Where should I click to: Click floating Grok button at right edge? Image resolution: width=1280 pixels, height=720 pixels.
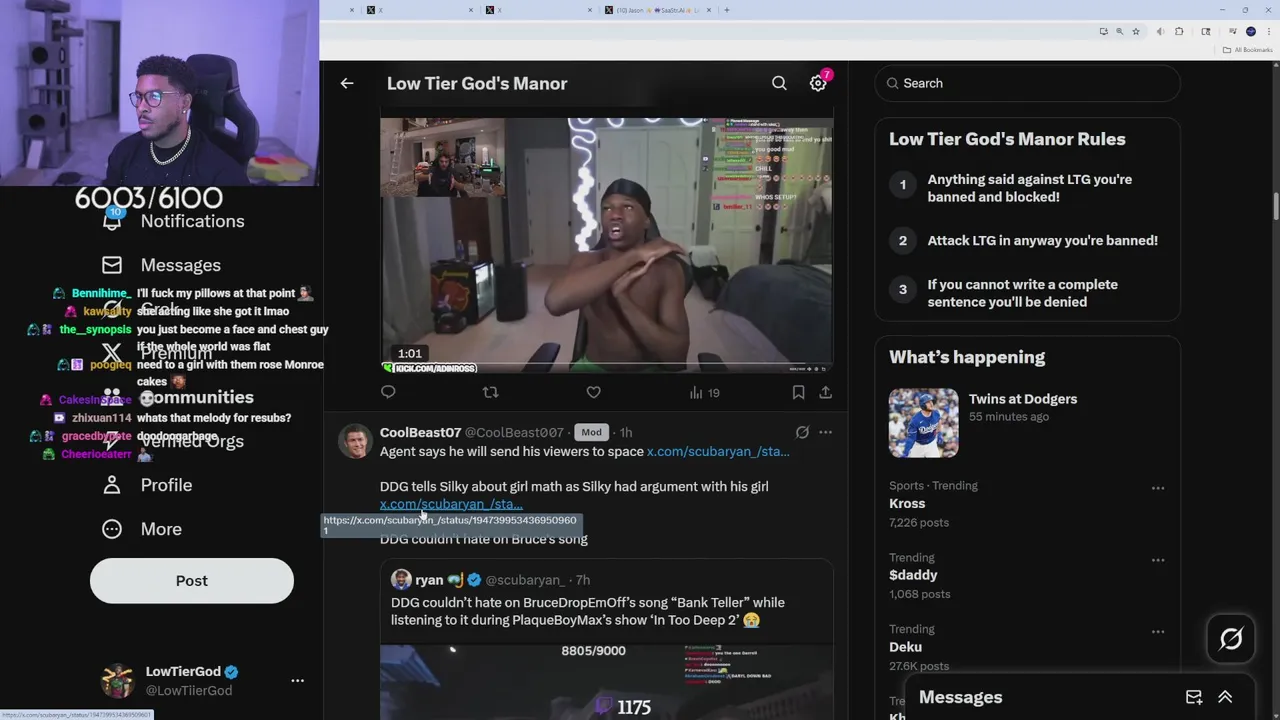click(x=1231, y=639)
